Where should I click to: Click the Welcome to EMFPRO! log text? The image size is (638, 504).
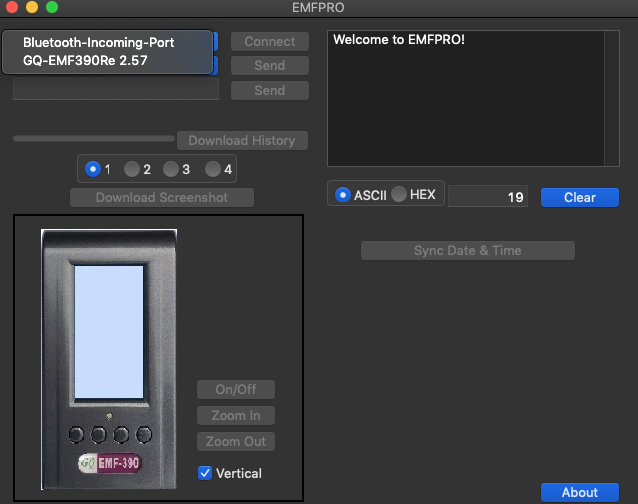399,39
